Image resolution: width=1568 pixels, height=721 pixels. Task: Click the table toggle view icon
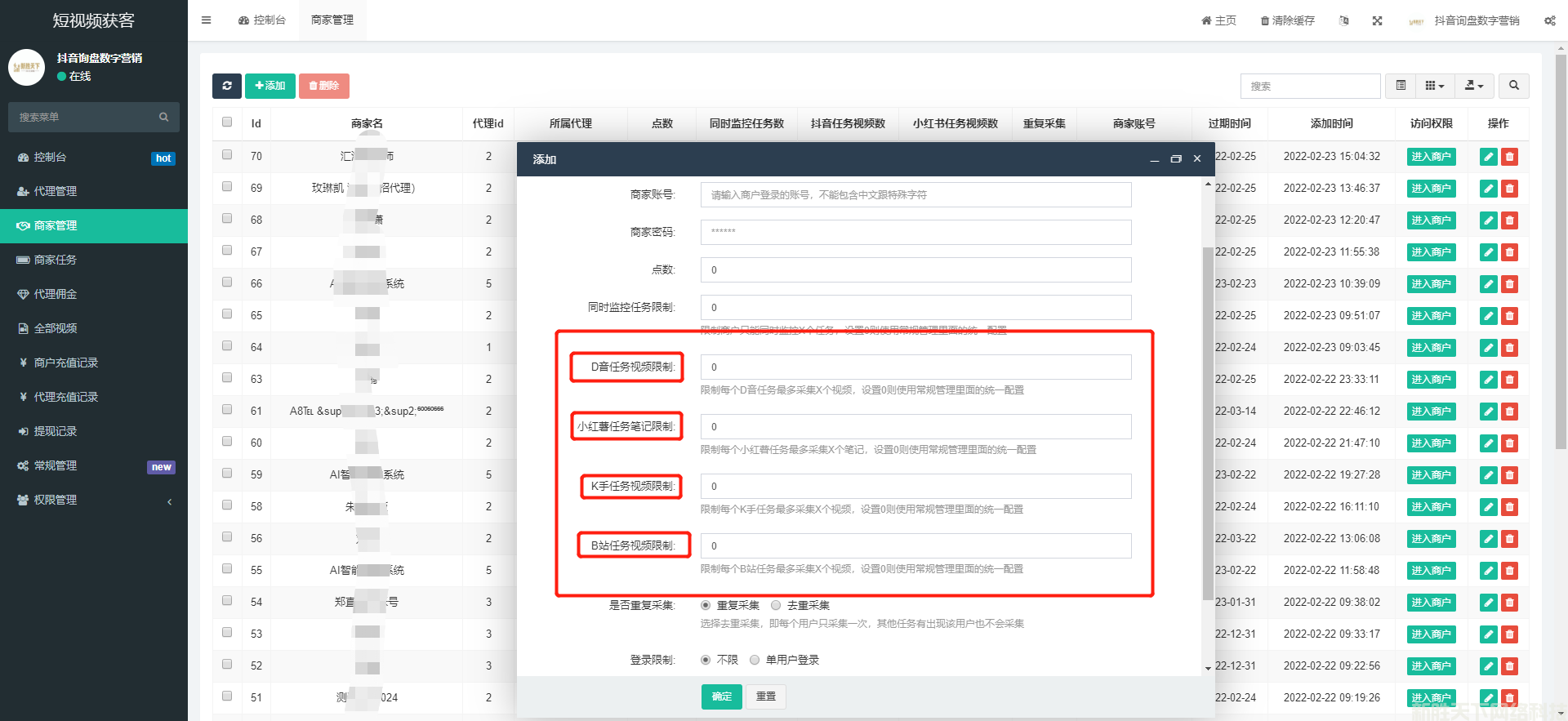coord(1401,86)
